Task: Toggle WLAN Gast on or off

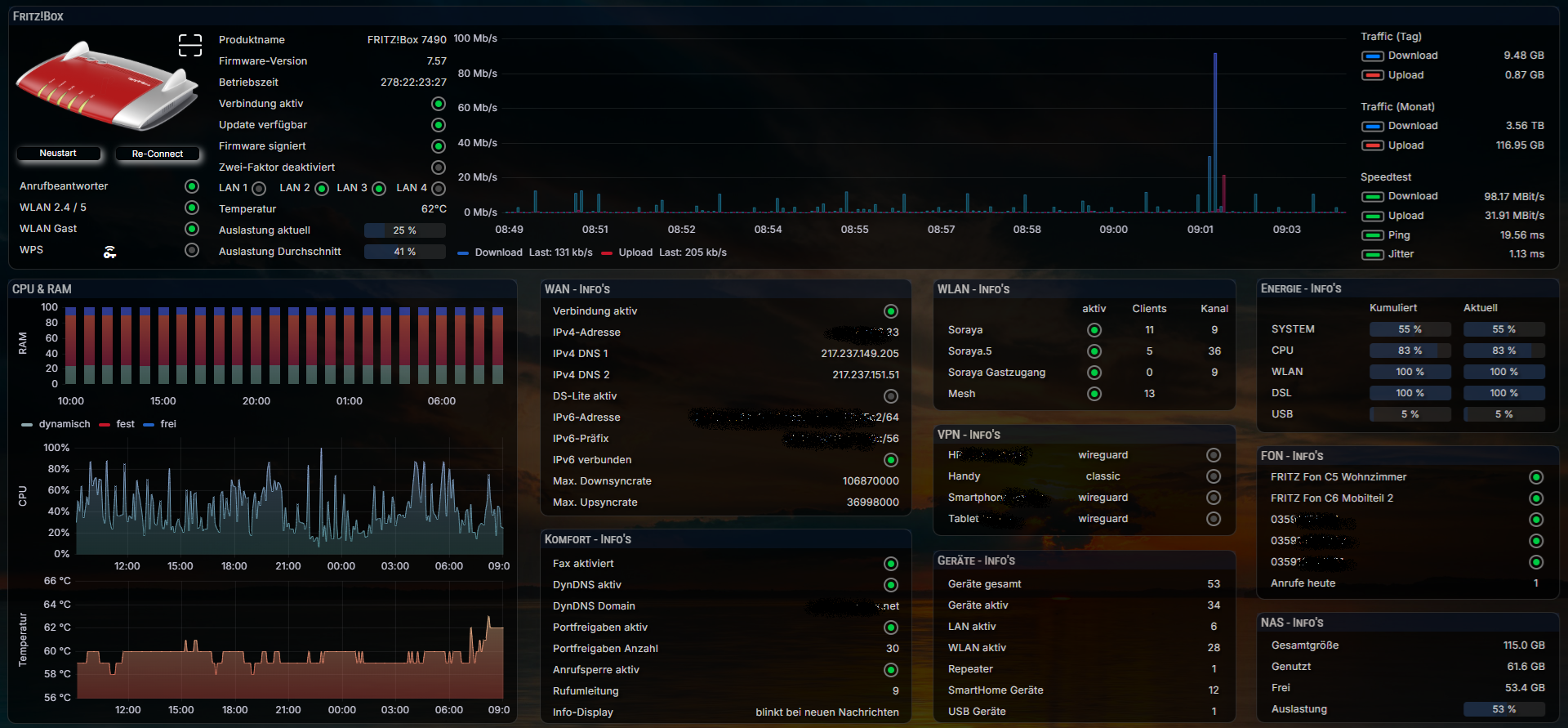Action: (x=192, y=229)
